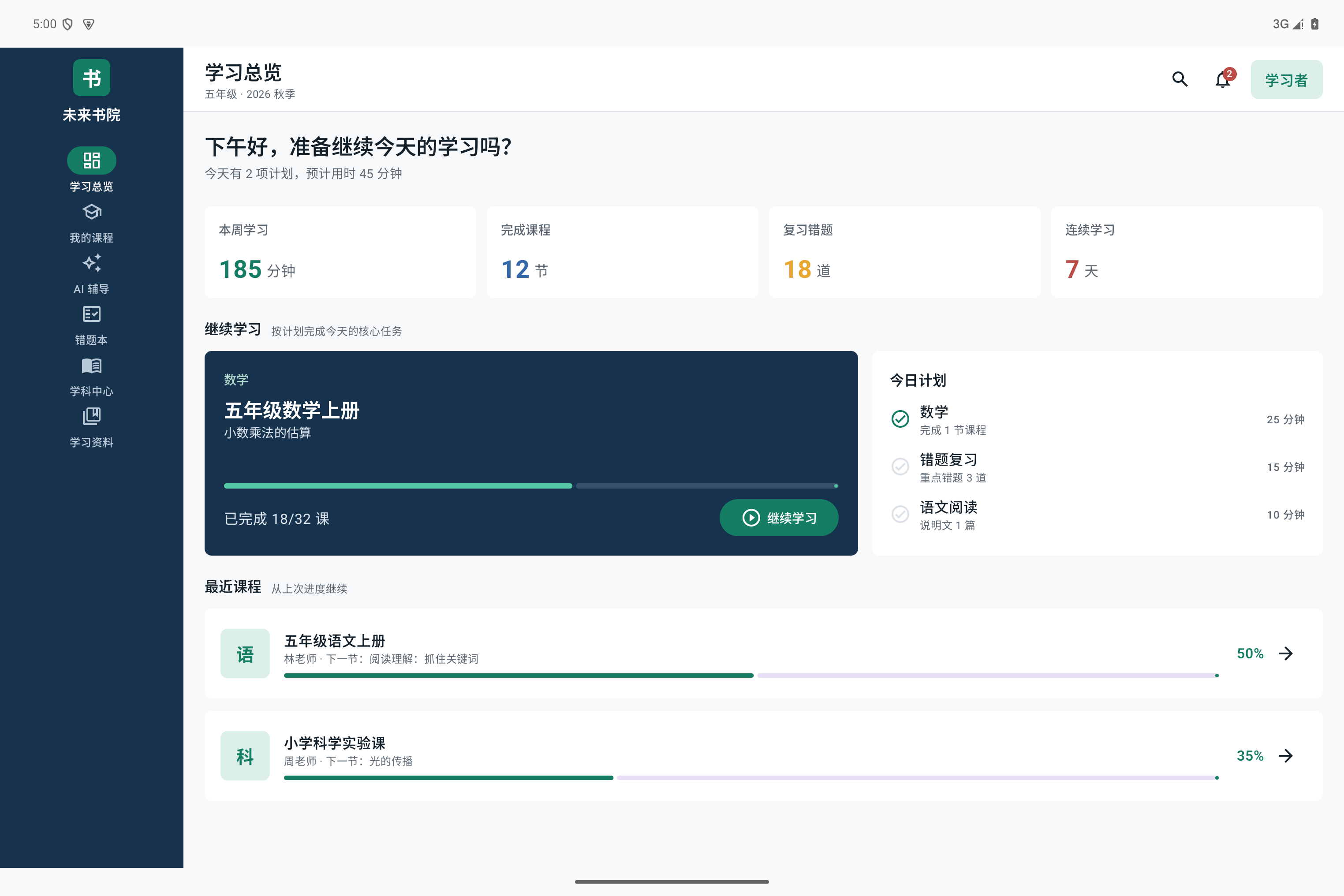1344x896 pixels.
Task: Click the 科 course thumbnail
Action: pos(245,755)
